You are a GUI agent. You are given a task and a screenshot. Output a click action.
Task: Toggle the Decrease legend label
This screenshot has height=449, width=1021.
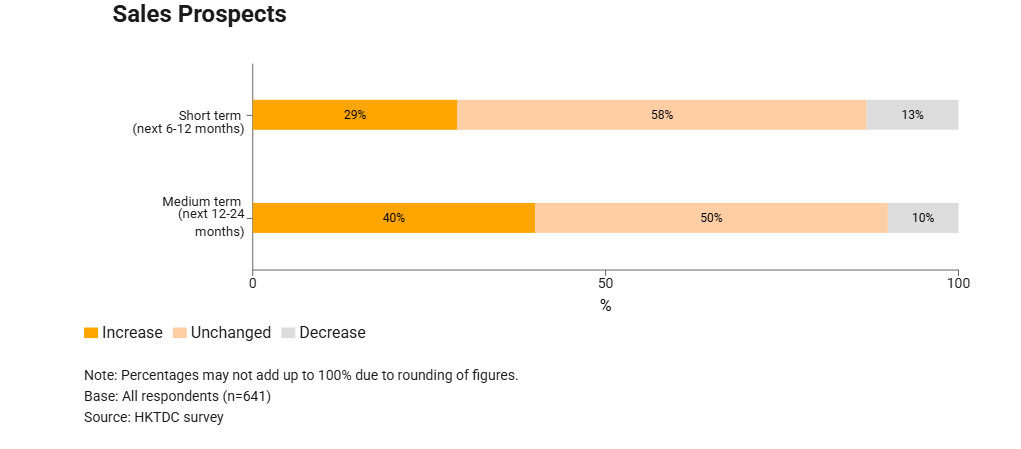pos(332,333)
